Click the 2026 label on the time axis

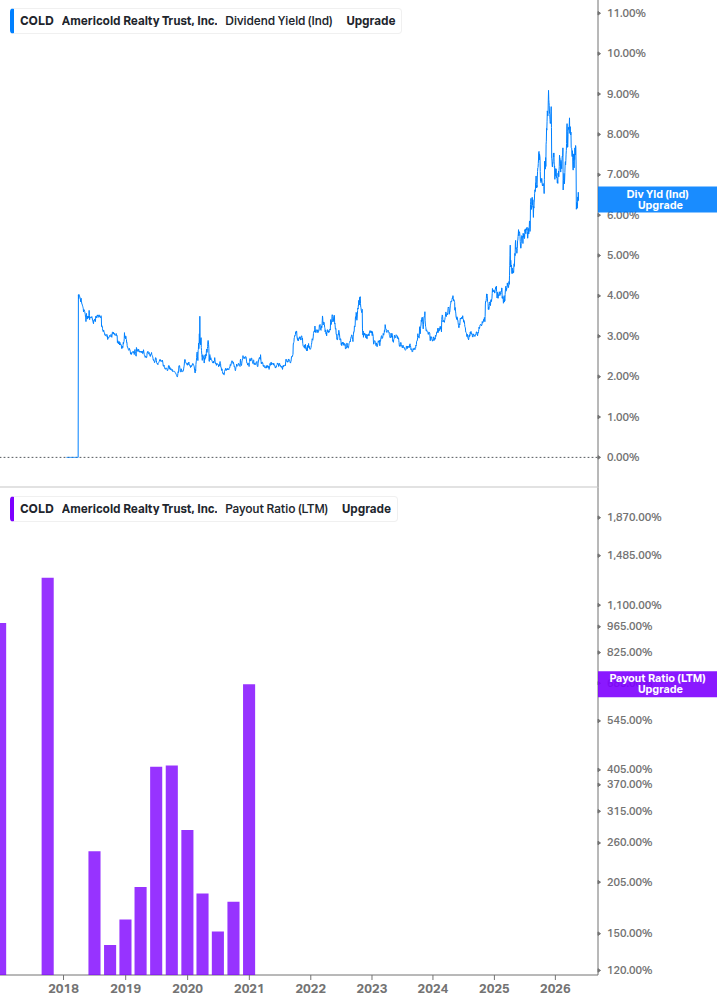tap(556, 988)
